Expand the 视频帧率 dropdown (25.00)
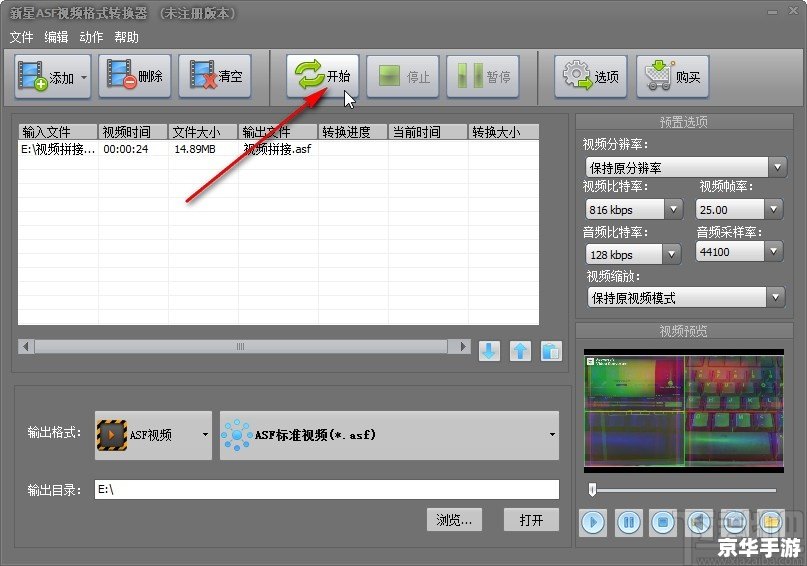The height and width of the screenshot is (566, 807). [773, 209]
